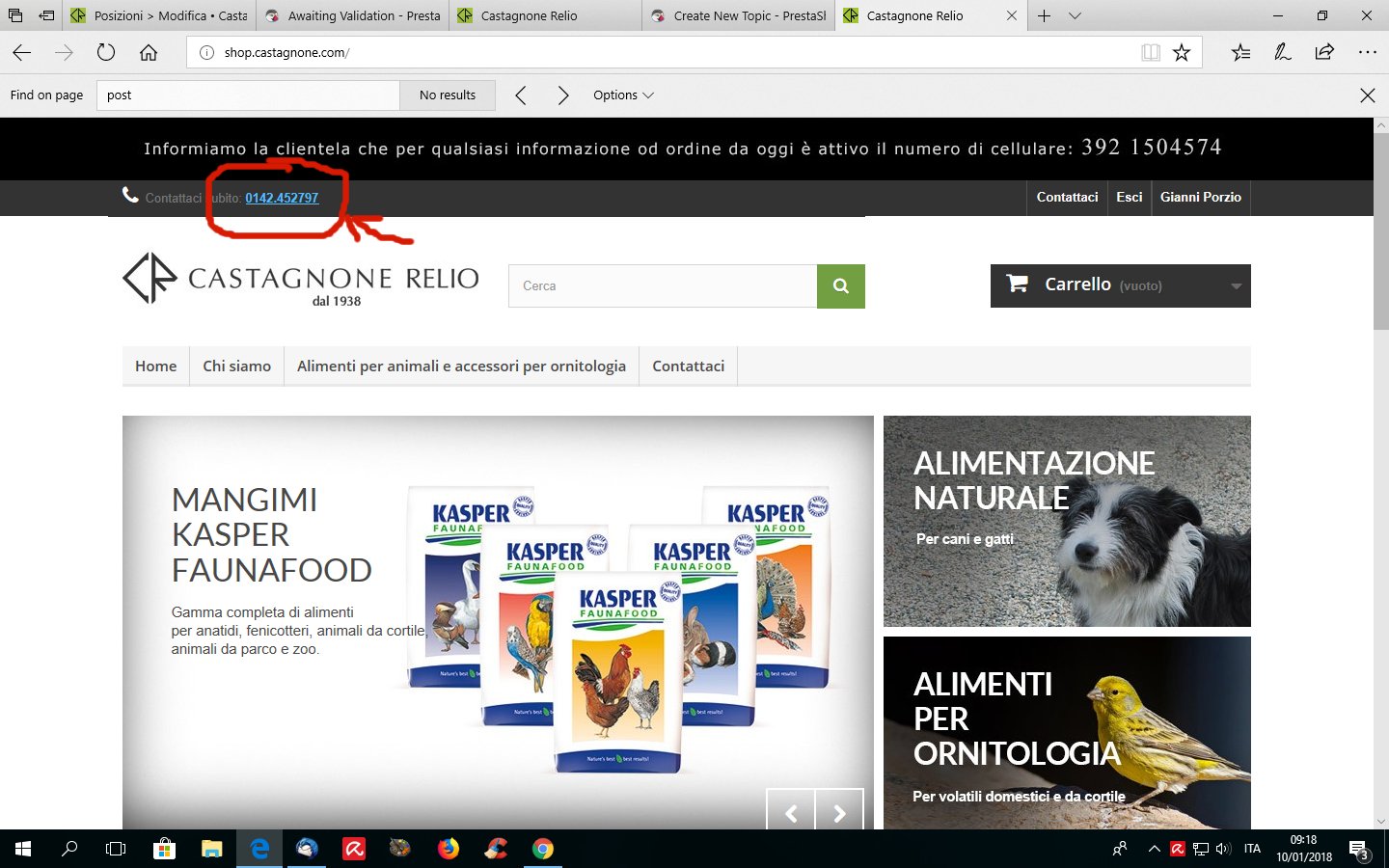Open Alimenti per Ornitologia canary banner
The height and width of the screenshot is (868, 1389).
pos(1067,733)
